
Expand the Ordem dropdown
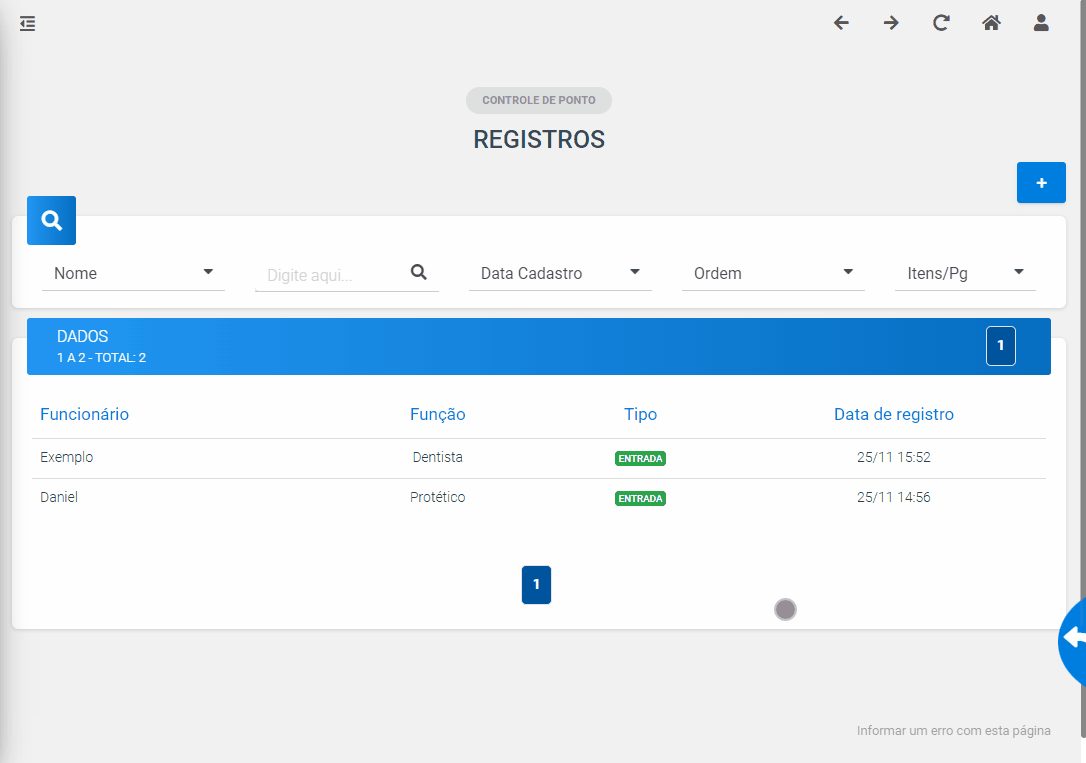click(774, 273)
